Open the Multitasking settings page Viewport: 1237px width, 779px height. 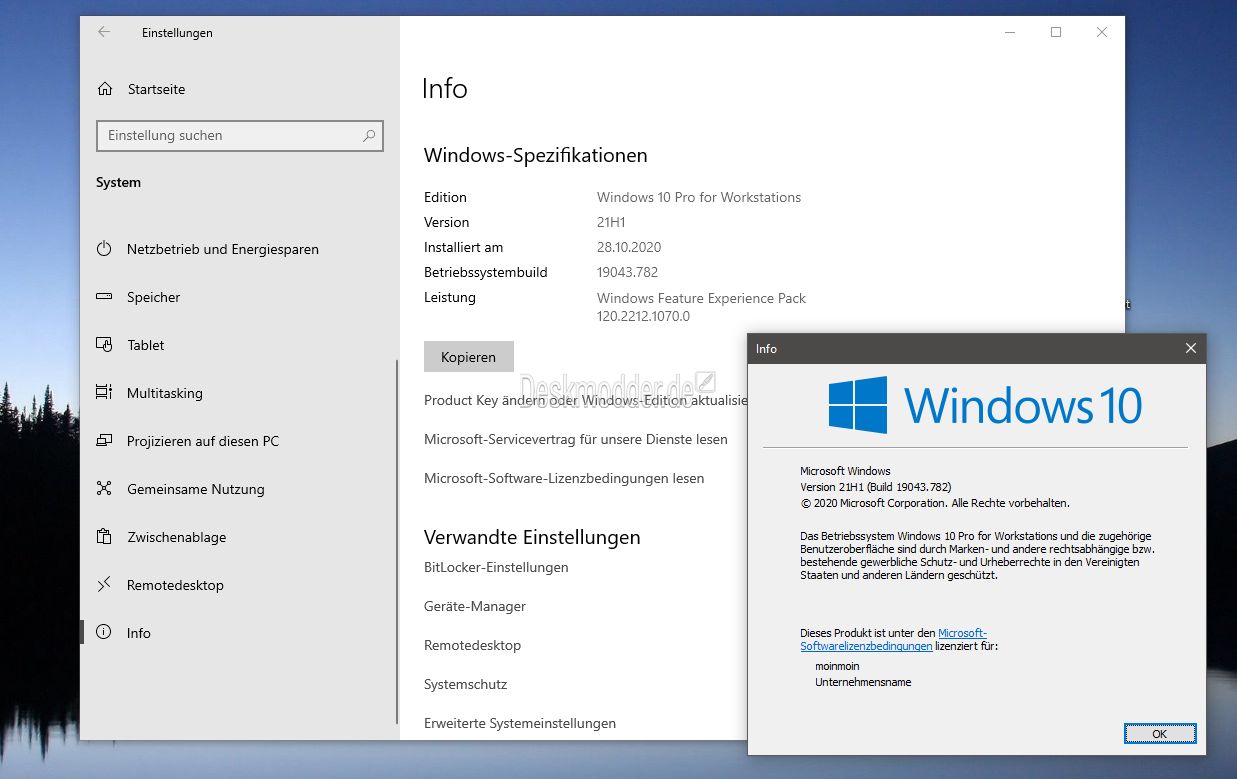[x=165, y=393]
